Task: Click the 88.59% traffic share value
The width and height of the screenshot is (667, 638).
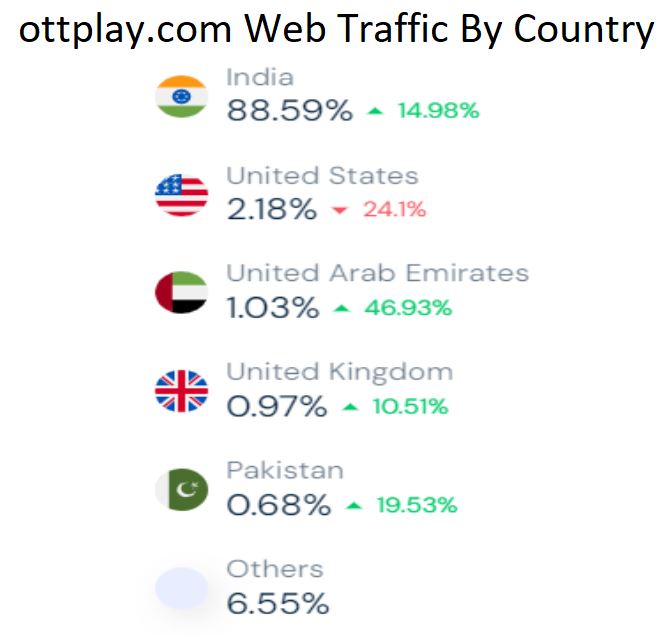Action: coord(289,110)
